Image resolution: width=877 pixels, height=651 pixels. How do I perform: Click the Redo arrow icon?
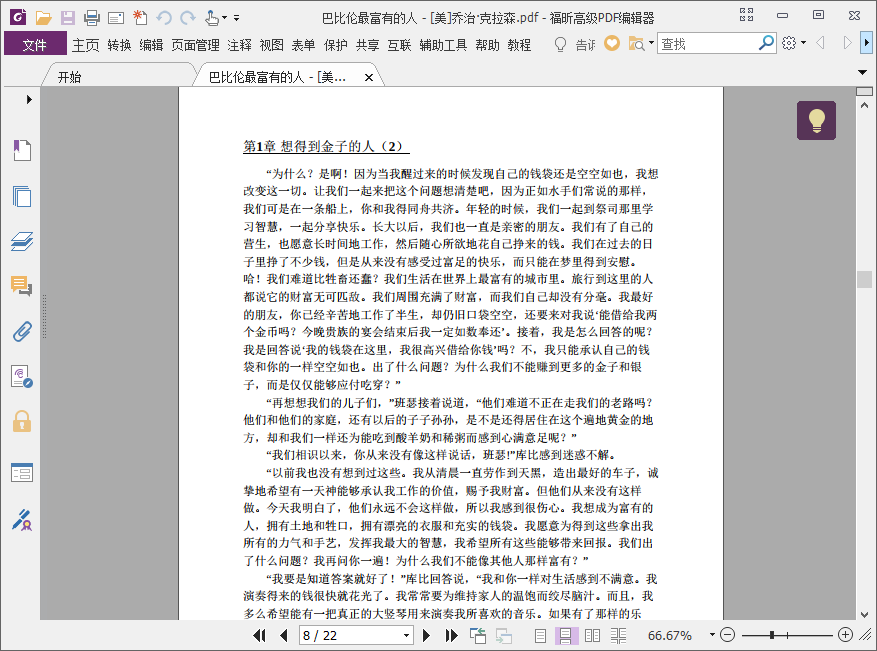click(188, 18)
